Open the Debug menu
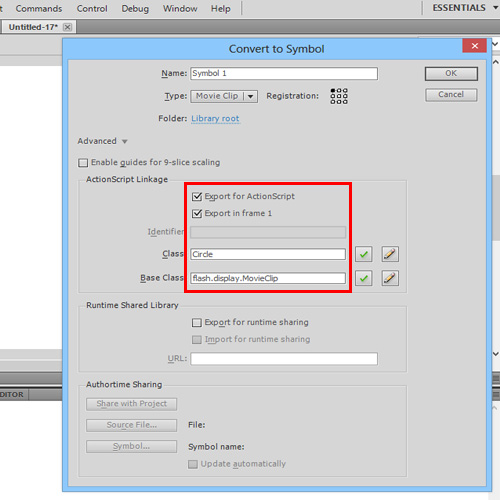500x500 pixels. pyautogui.click(x=135, y=9)
